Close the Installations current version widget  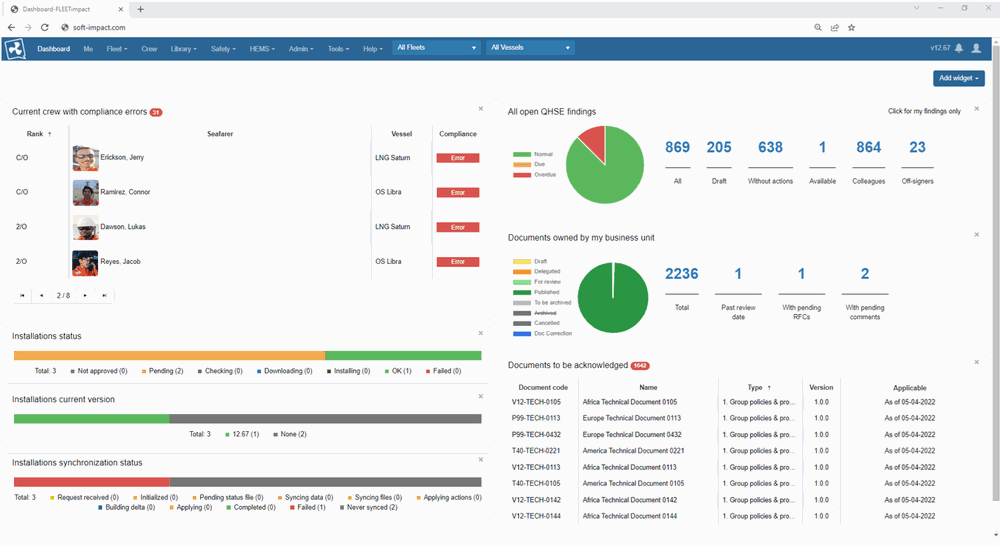click(x=481, y=396)
